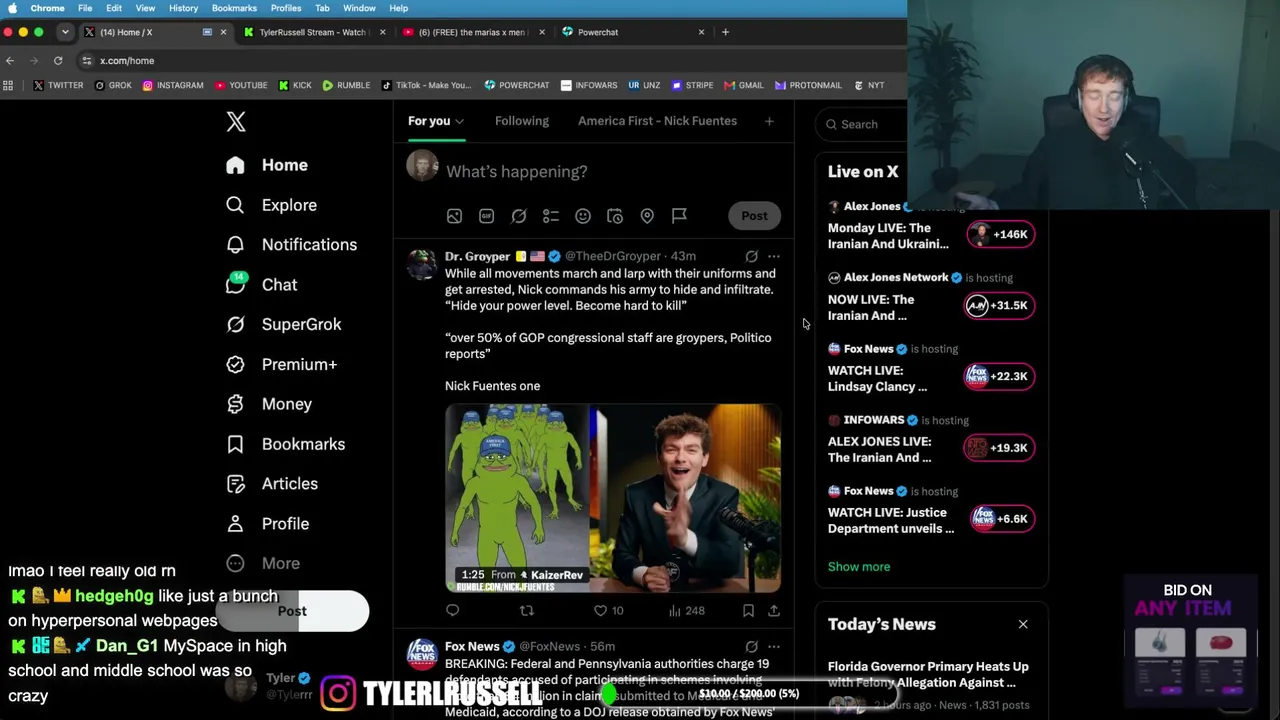This screenshot has width=1280, height=720.
Task: Add media to the new post
Action: (454, 216)
